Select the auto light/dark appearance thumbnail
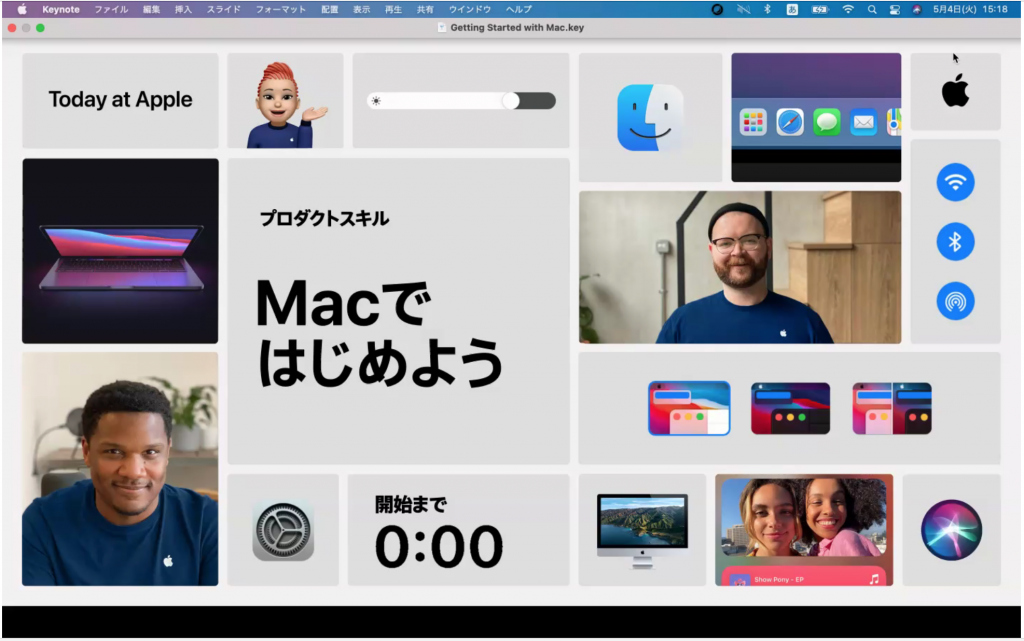This screenshot has width=1024, height=641. coord(892,408)
